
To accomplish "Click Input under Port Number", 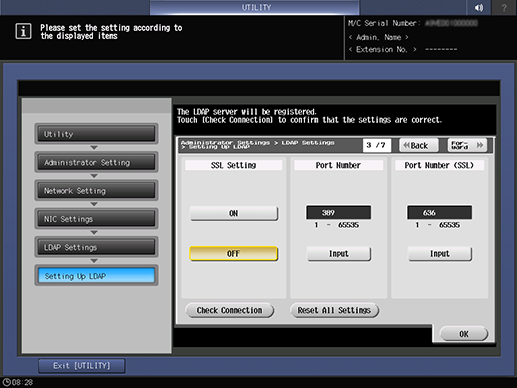I will 339,254.
